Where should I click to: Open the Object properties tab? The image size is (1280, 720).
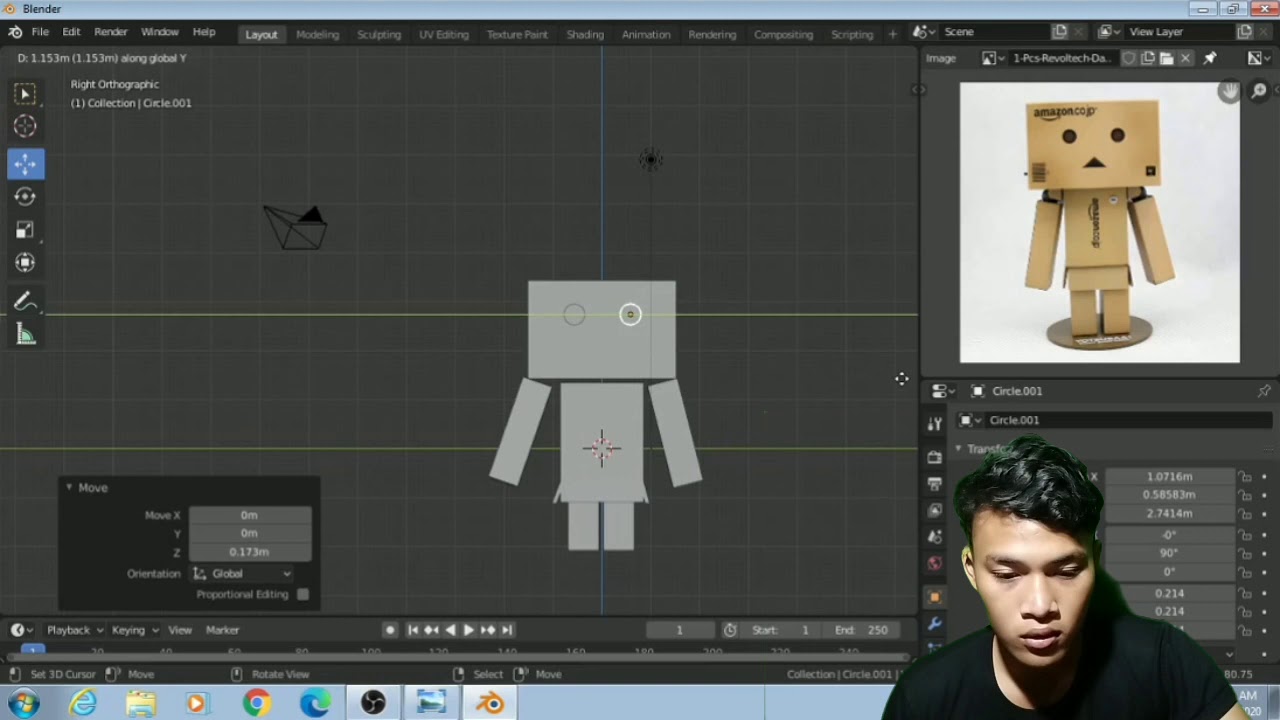[x=935, y=597]
